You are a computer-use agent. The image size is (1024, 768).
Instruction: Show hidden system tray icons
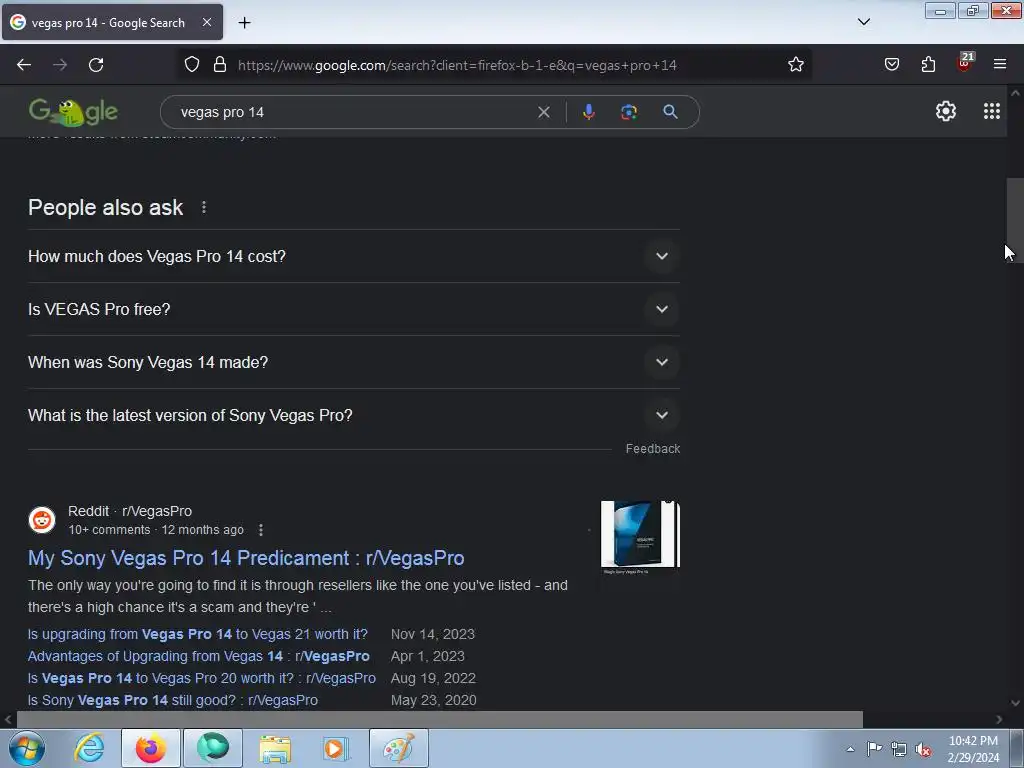850,749
